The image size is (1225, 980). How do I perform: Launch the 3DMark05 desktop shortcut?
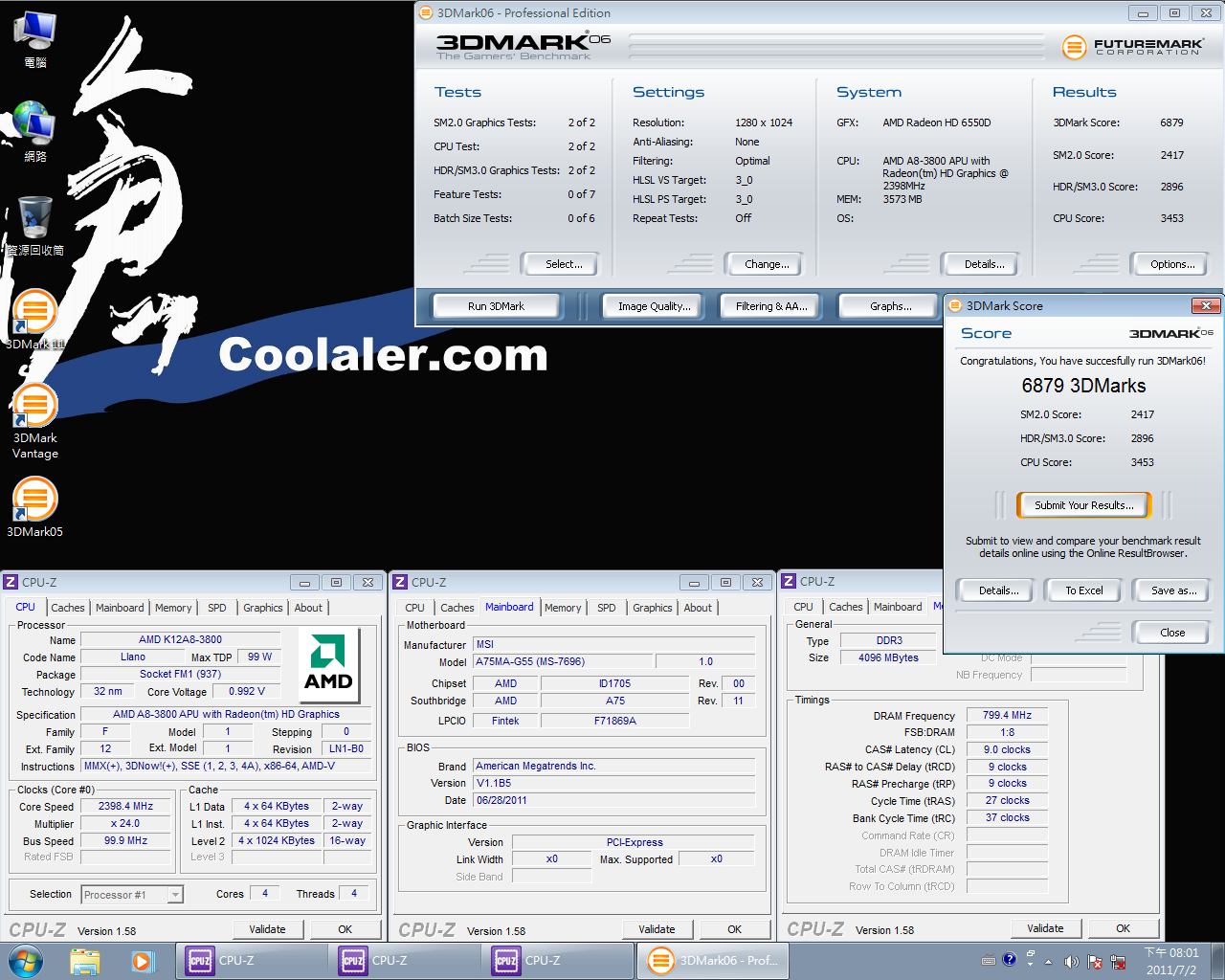[x=35, y=507]
